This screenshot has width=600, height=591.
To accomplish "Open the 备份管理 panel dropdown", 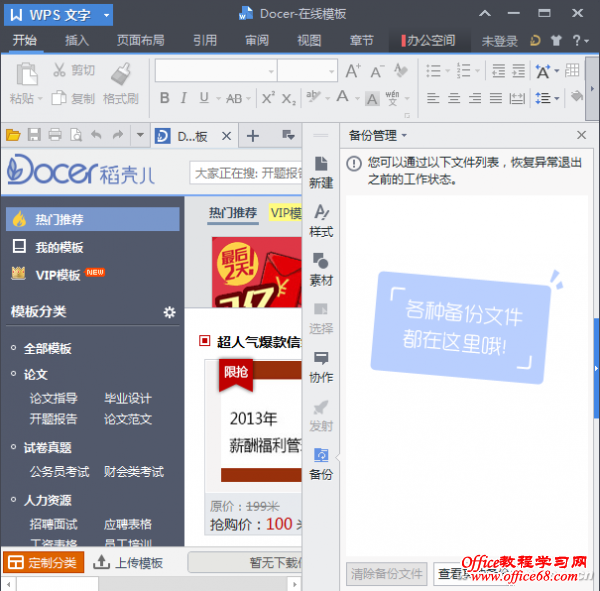I will pos(378,135).
